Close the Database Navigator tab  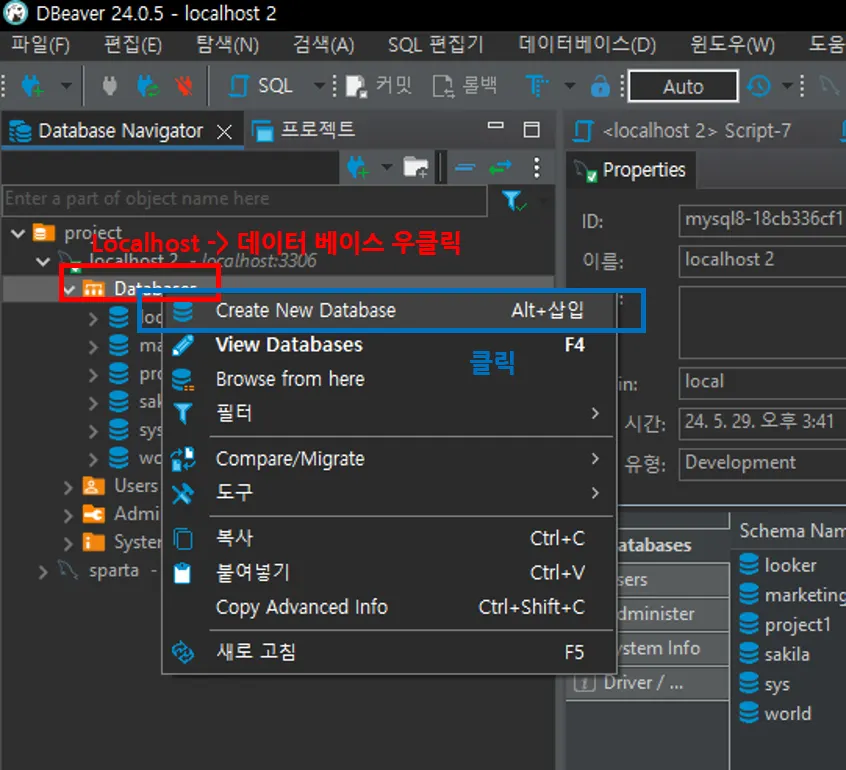pyautogui.click(x=224, y=132)
